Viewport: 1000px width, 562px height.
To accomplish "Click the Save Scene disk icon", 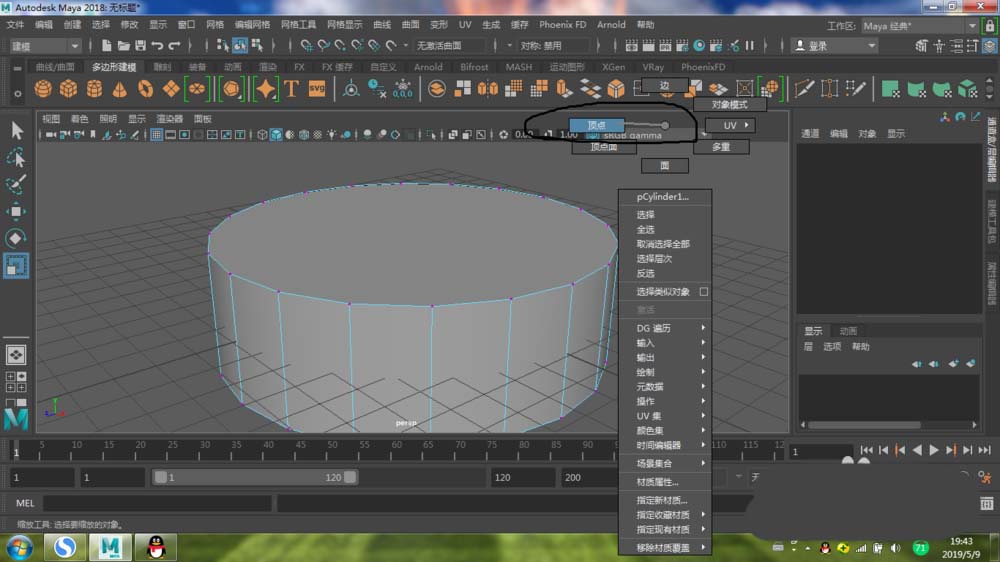I will tap(140, 45).
